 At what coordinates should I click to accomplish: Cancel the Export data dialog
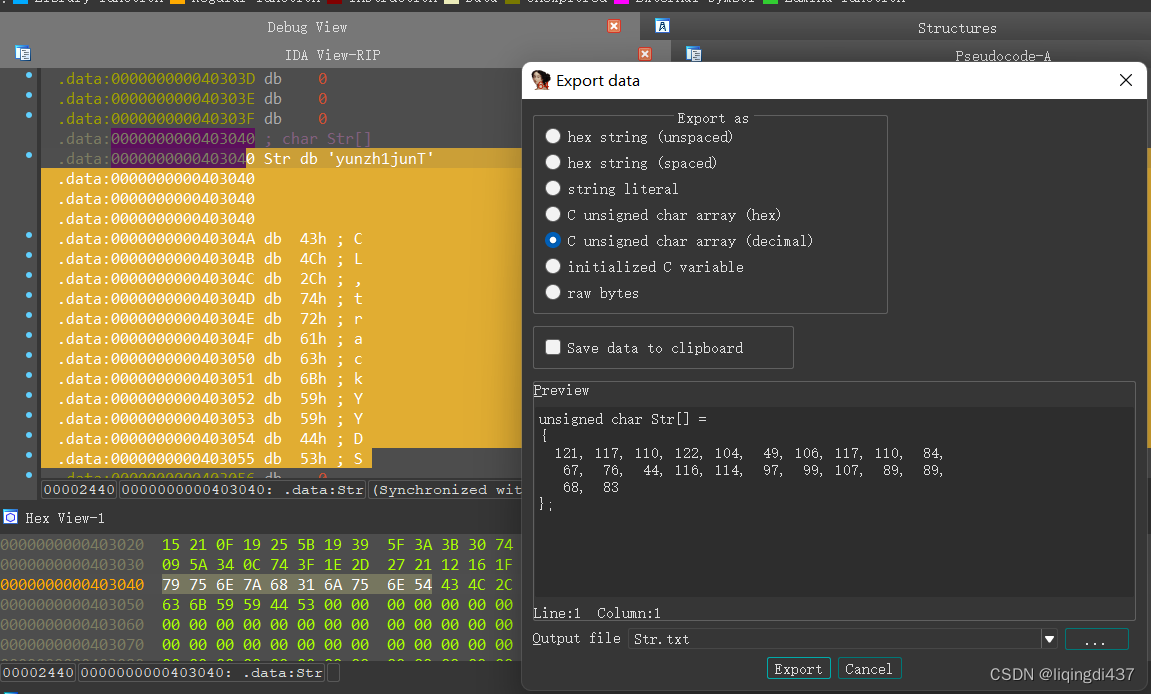tap(869, 668)
